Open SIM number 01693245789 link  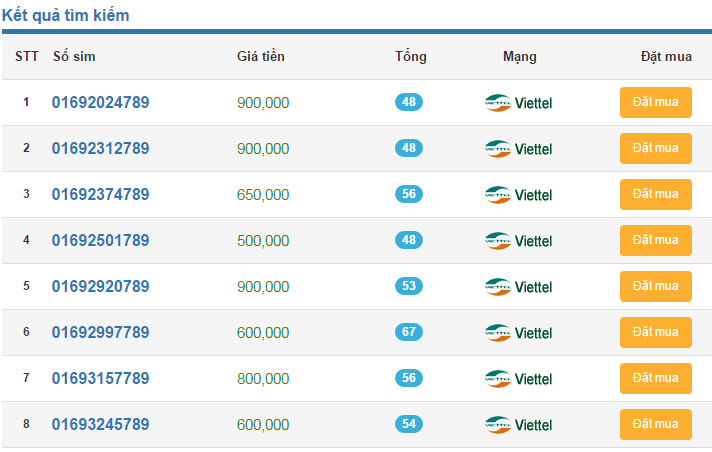pyautogui.click(x=100, y=425)
